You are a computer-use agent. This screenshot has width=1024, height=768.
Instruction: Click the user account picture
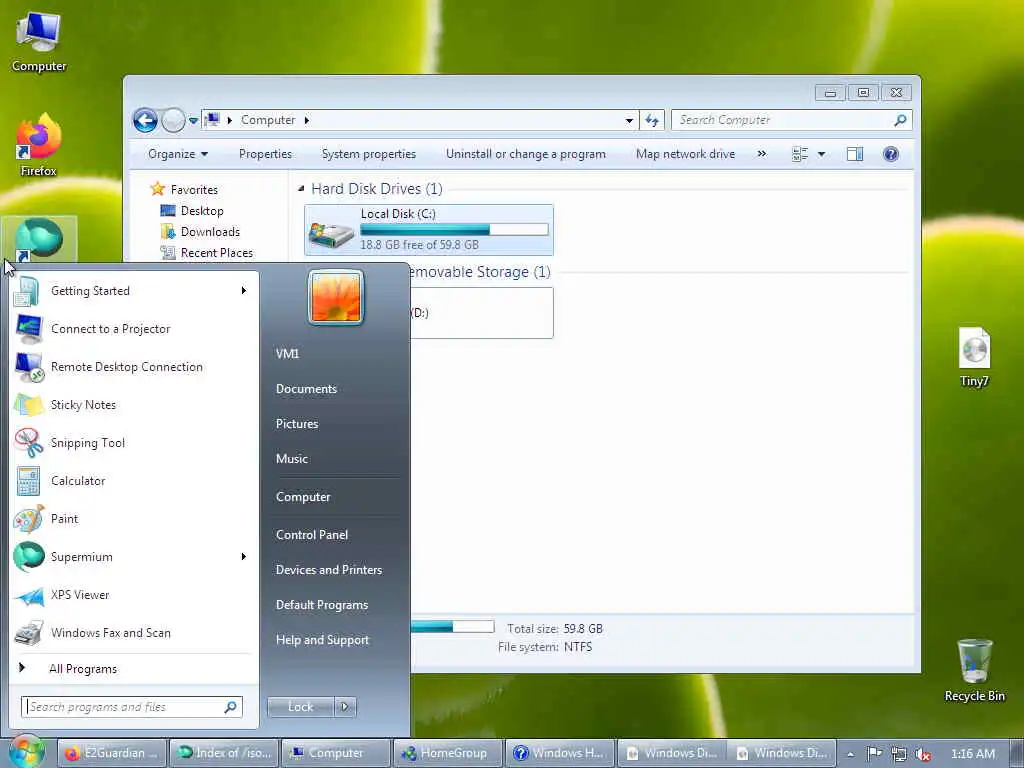pyautogui.click(x=336, y=297)
